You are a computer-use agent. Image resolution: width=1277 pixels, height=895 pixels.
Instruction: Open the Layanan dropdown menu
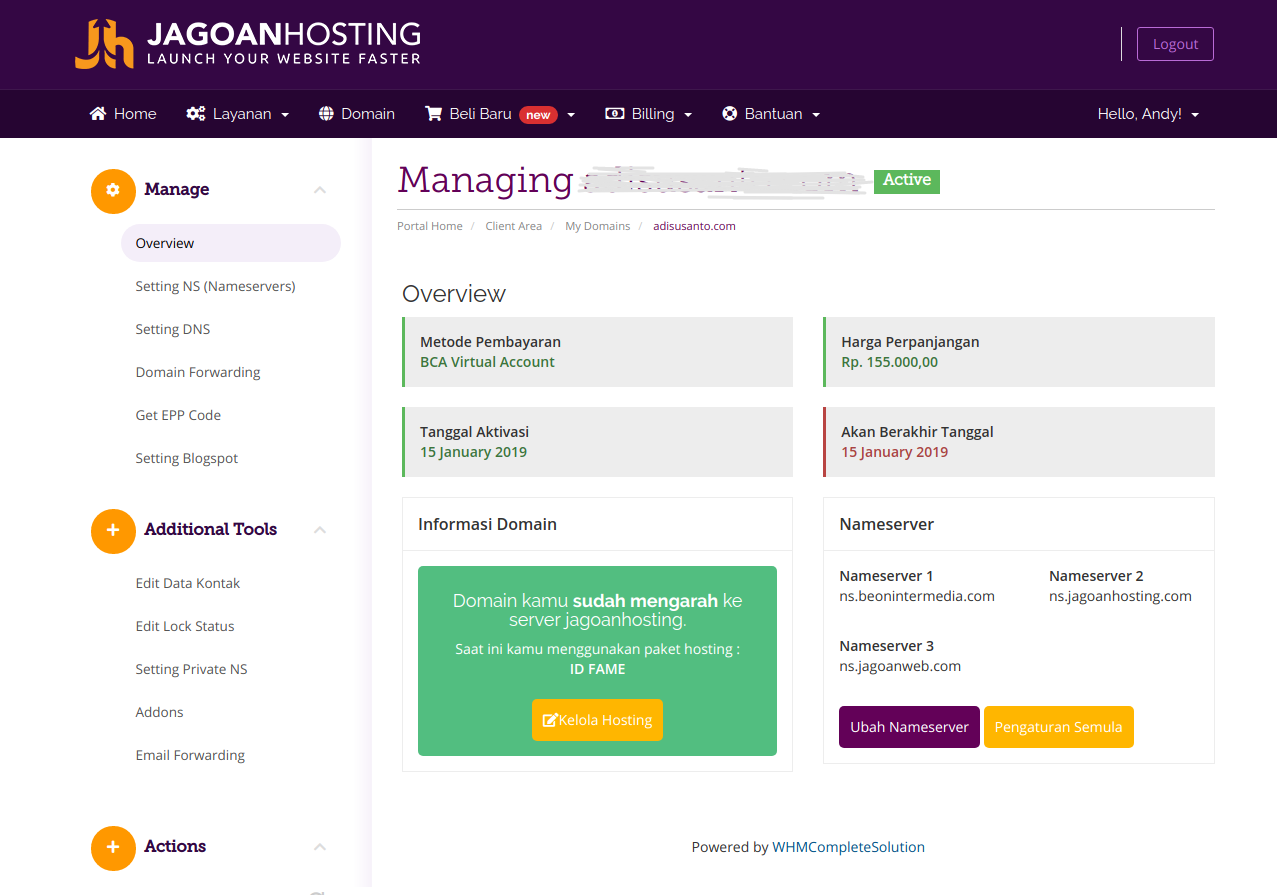coord(238,114)
